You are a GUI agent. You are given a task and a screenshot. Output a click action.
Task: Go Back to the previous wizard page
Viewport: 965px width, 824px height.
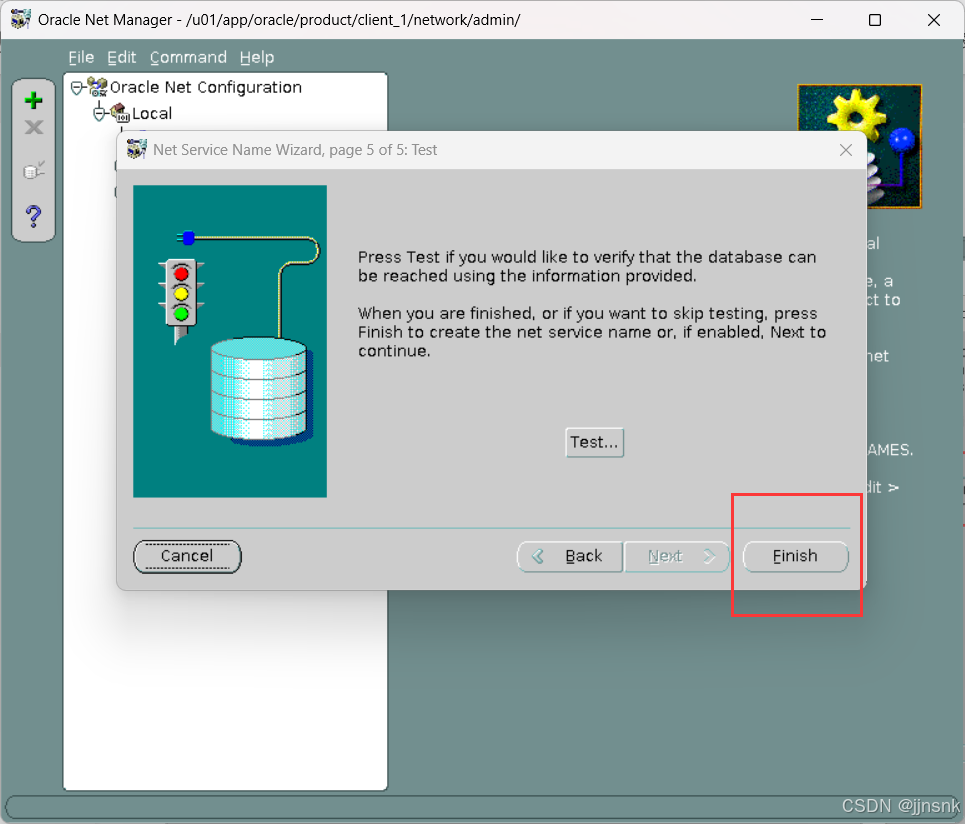pos(570,556)
